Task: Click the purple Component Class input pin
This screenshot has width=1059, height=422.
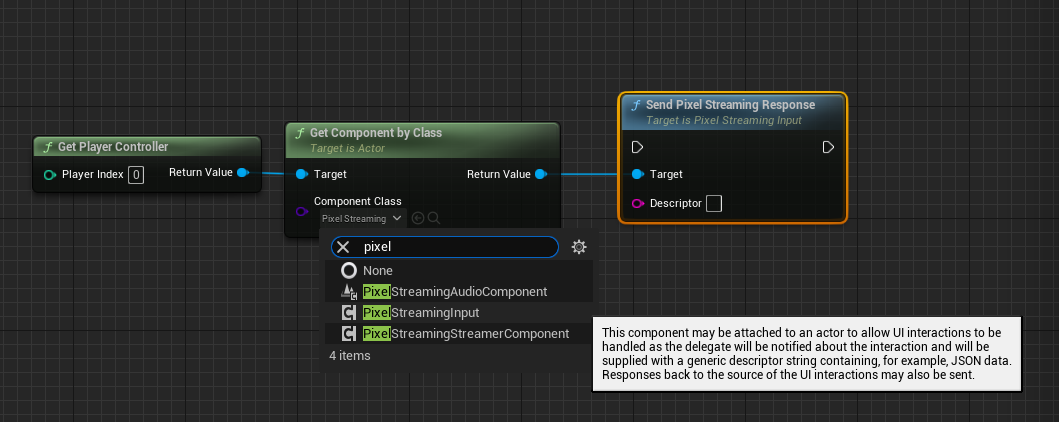Action: 302,210
